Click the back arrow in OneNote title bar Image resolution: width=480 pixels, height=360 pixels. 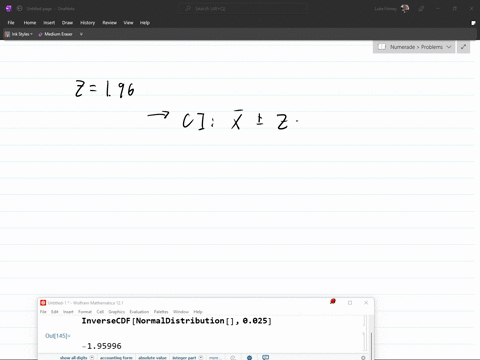tap(19, 9)
